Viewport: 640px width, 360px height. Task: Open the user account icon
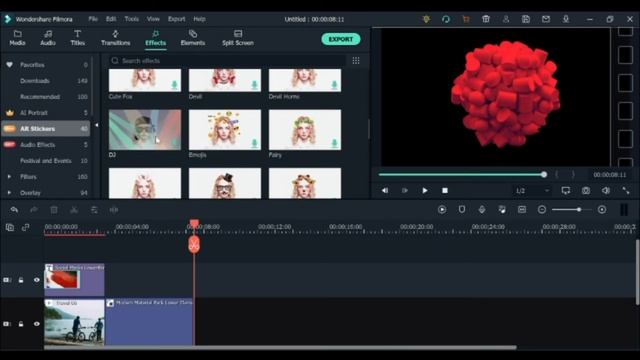[x=506, y=19]
